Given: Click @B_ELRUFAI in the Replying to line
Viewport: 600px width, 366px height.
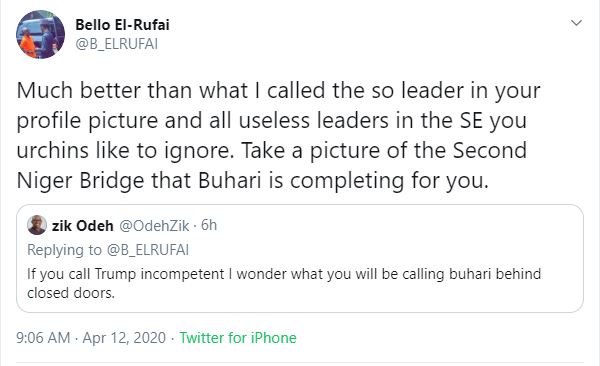Looking at the screenshot, I should click(x=148, y=250).
